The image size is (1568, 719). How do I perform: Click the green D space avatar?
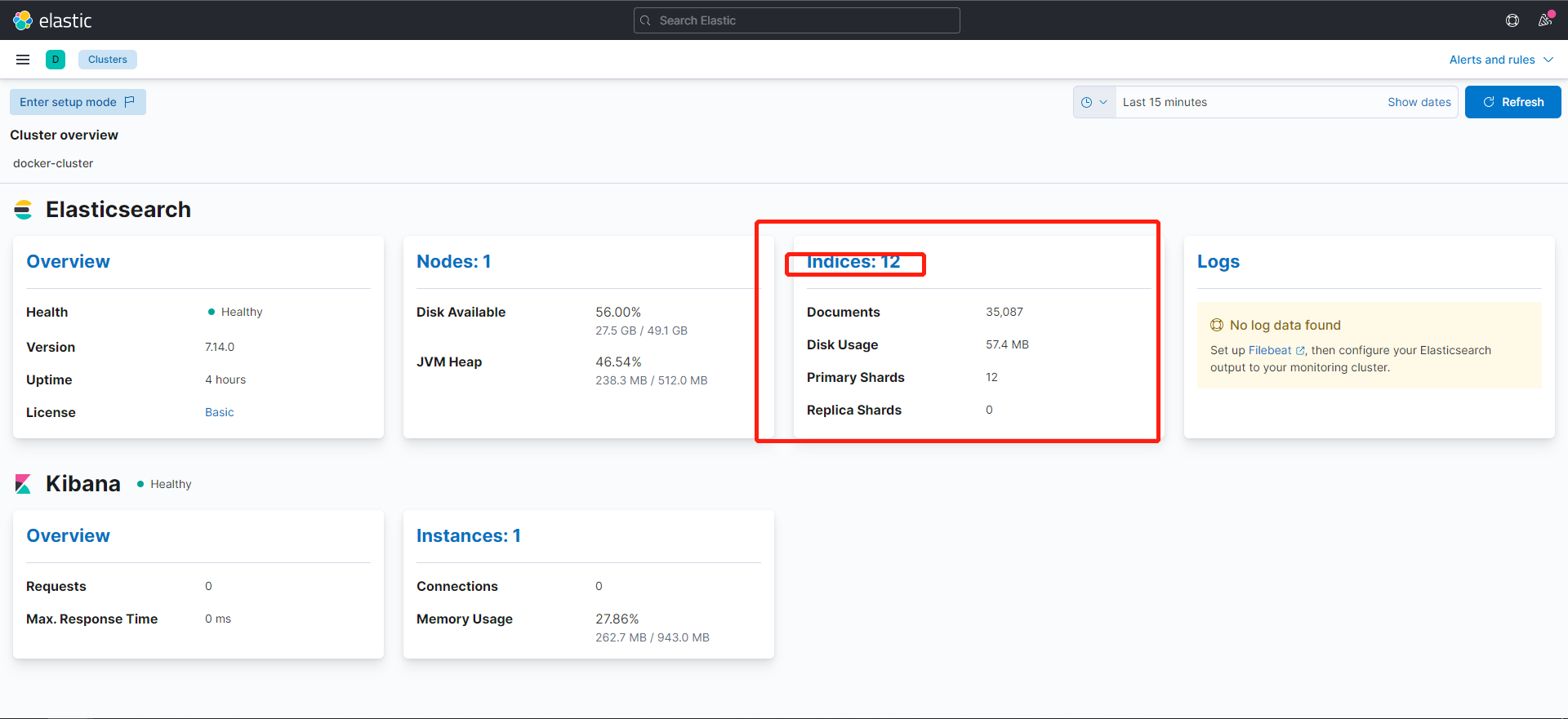pos(56,60)
